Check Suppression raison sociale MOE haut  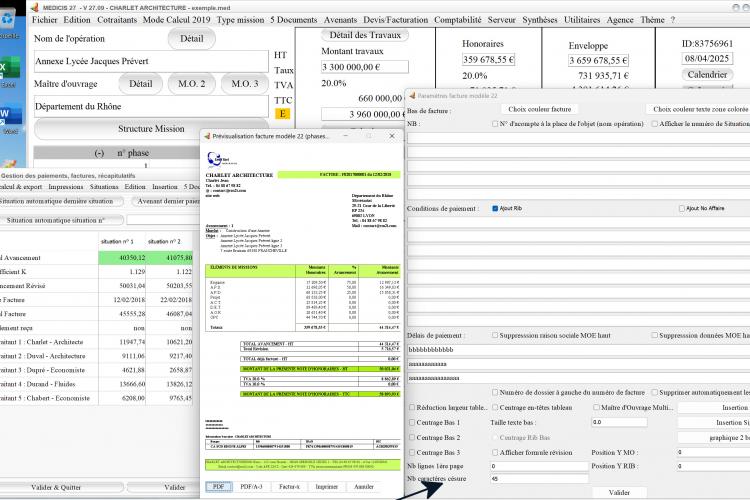click(x=495, y=335)
